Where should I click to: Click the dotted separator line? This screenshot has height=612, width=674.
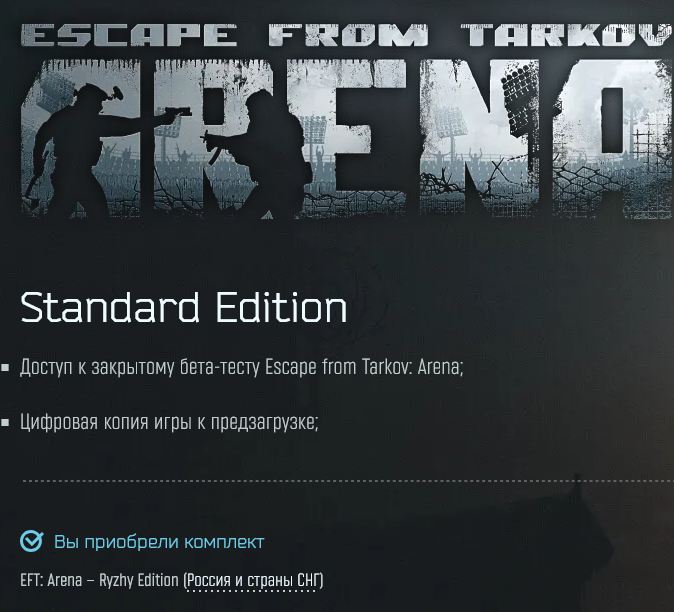pyautogui.click(x=347, y=481)
